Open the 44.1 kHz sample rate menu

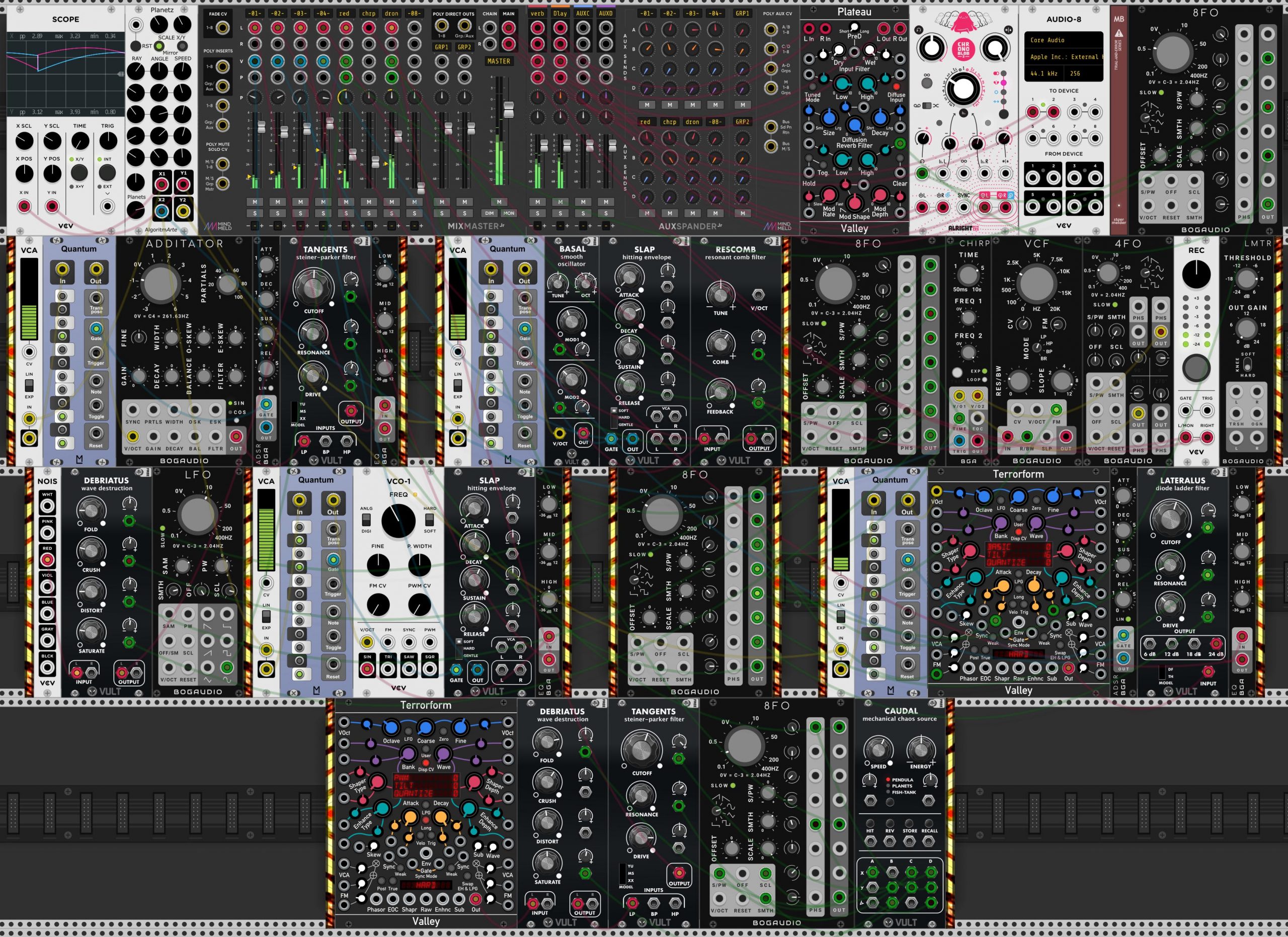point(1044,73)
